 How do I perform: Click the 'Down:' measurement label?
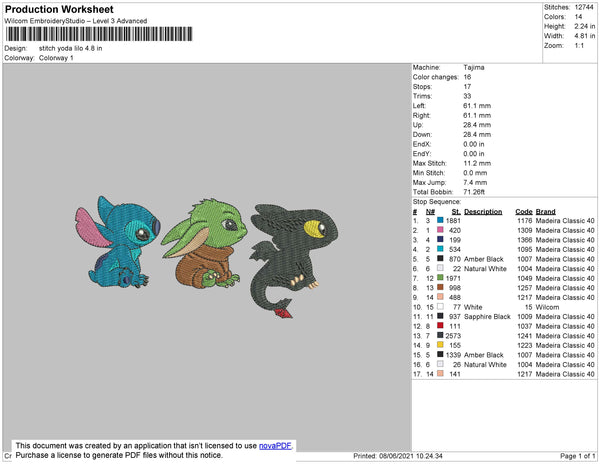[x=422, y=134]
